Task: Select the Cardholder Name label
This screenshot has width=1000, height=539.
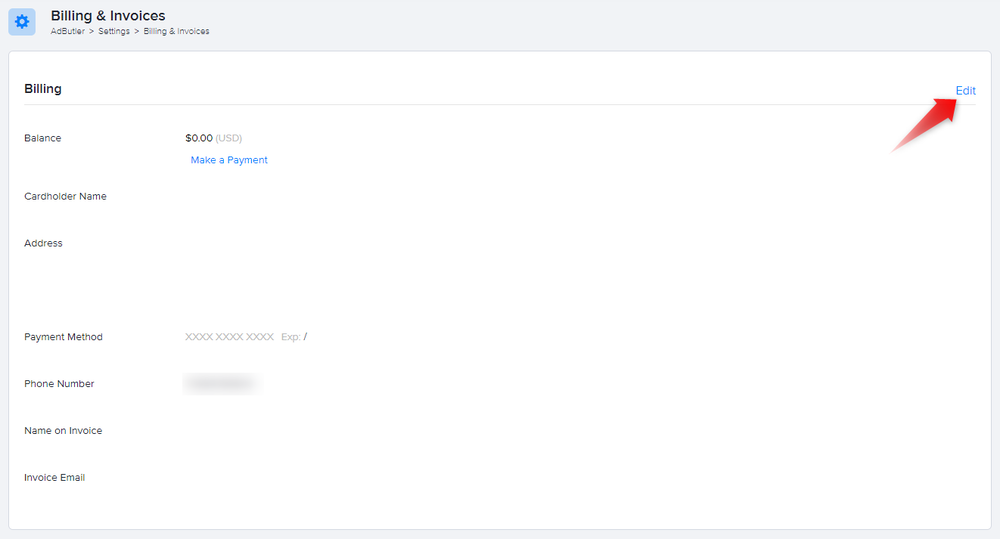Action: [65, 196]
